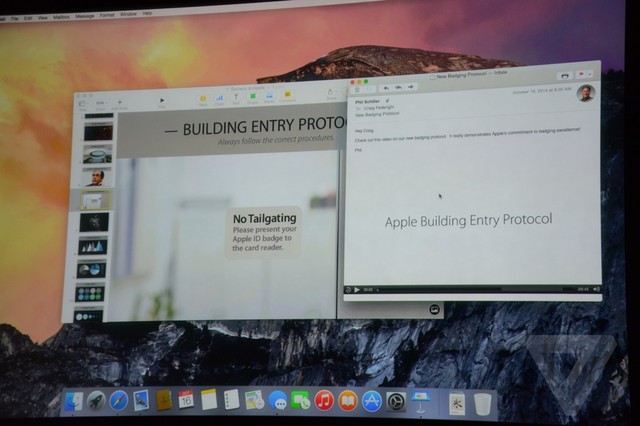Select the dark Apple logo slide thumbnail
This screenshot has height=426, width=640.
click(94, 223)
